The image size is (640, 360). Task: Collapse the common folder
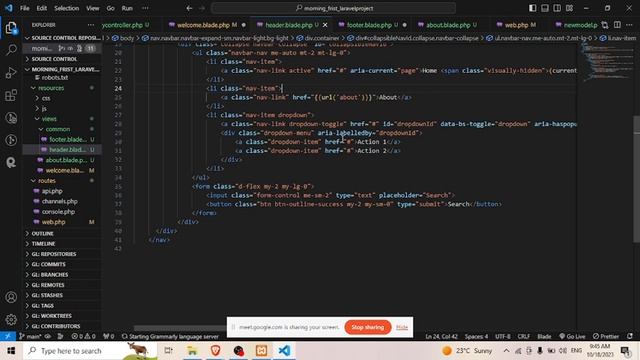(62, 129)
